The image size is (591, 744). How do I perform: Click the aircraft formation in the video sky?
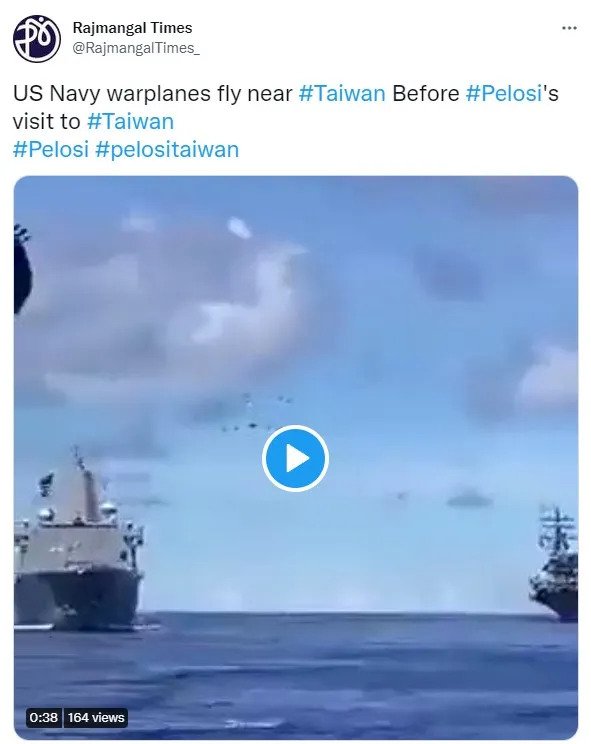point(256,412)
